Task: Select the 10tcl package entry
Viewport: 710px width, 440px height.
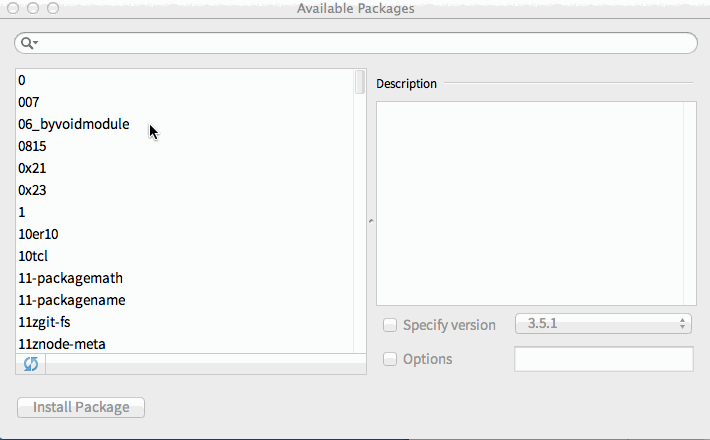Action: coord(33,256)
